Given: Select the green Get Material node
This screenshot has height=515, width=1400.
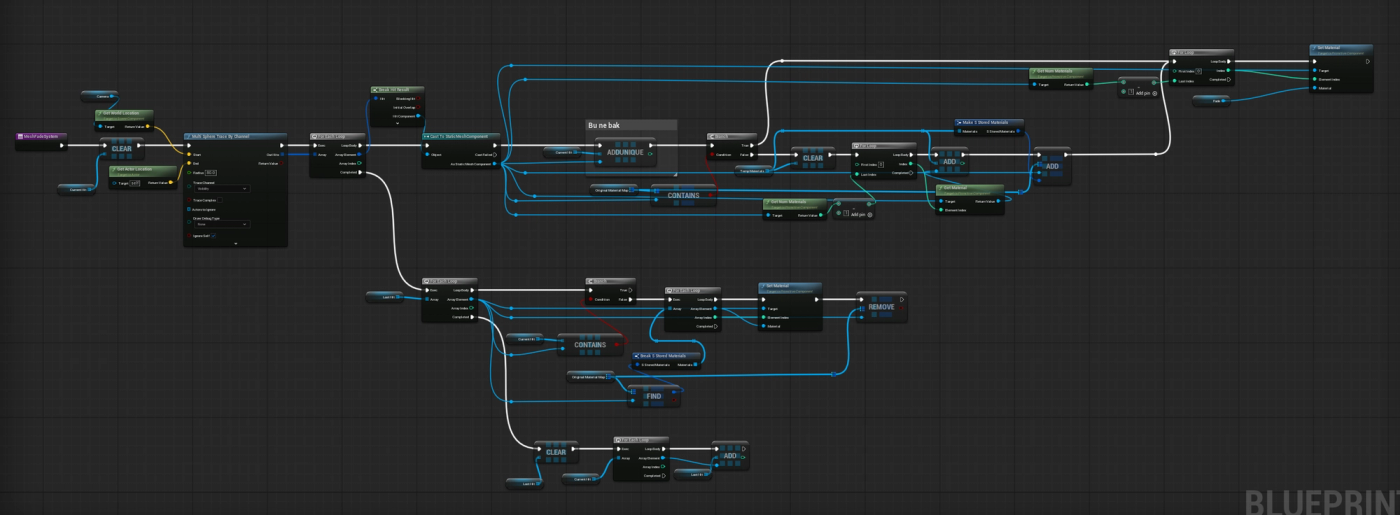Looking at the screenshot, I should point(970,199).
